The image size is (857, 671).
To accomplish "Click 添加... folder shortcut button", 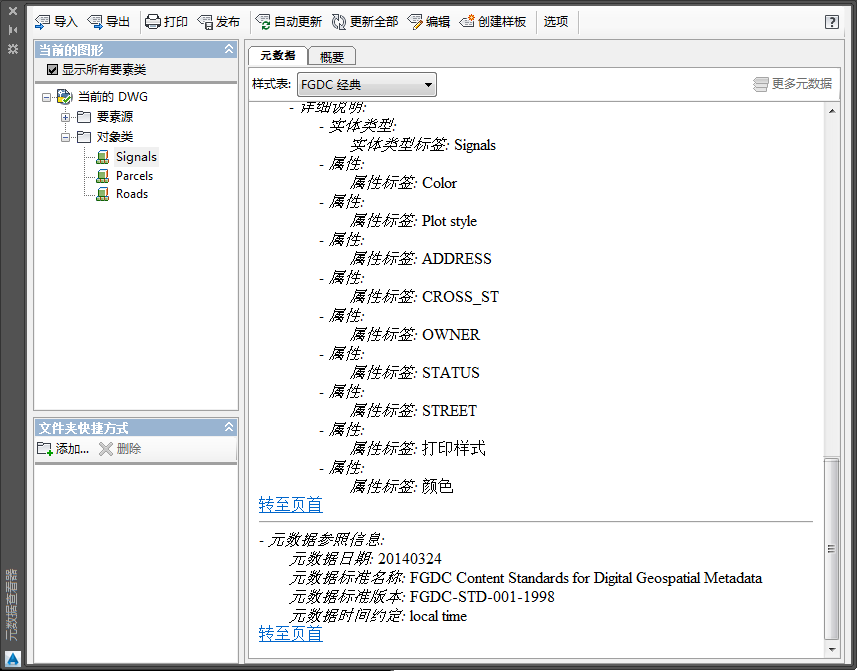I will [63, 449].
